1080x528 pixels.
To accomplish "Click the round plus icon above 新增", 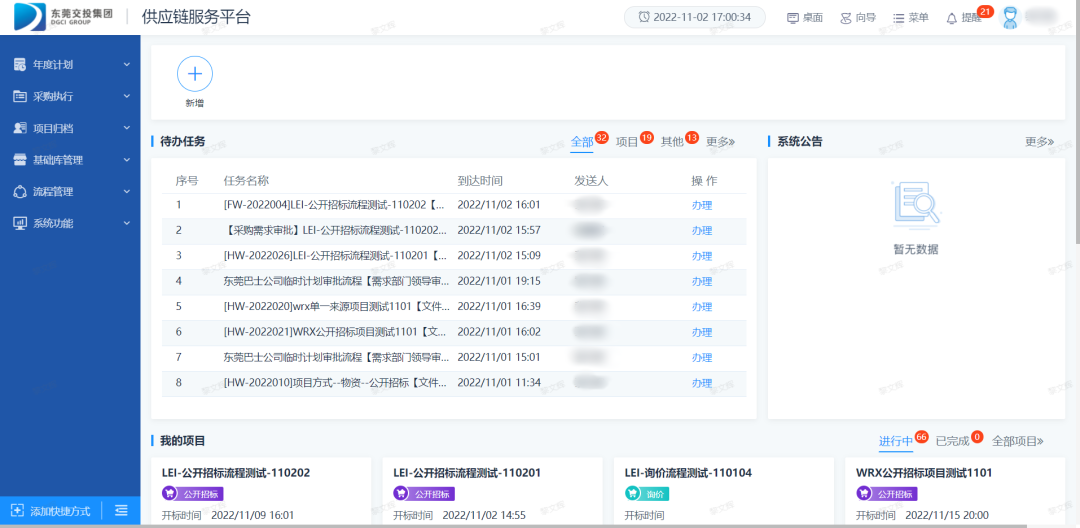I will [x=194, y=74].
